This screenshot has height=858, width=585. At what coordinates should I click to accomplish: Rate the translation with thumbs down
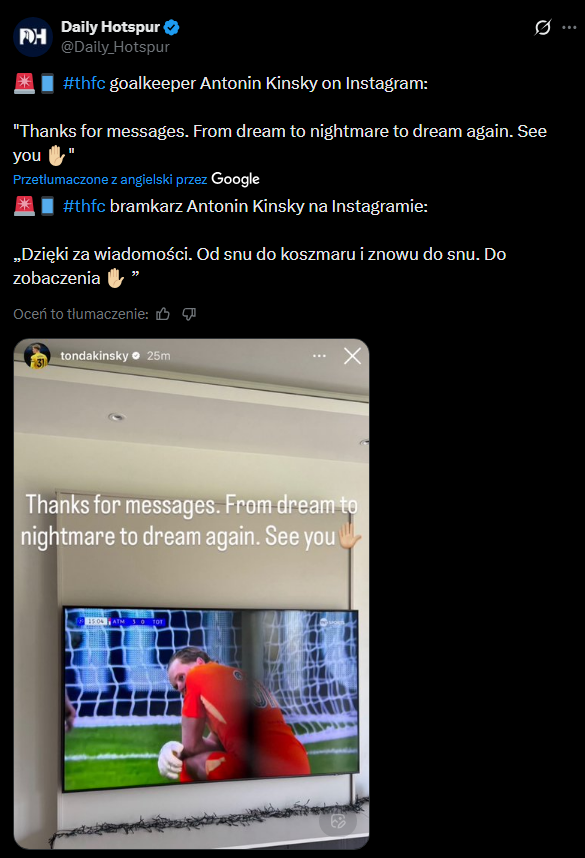pos(189,314)
